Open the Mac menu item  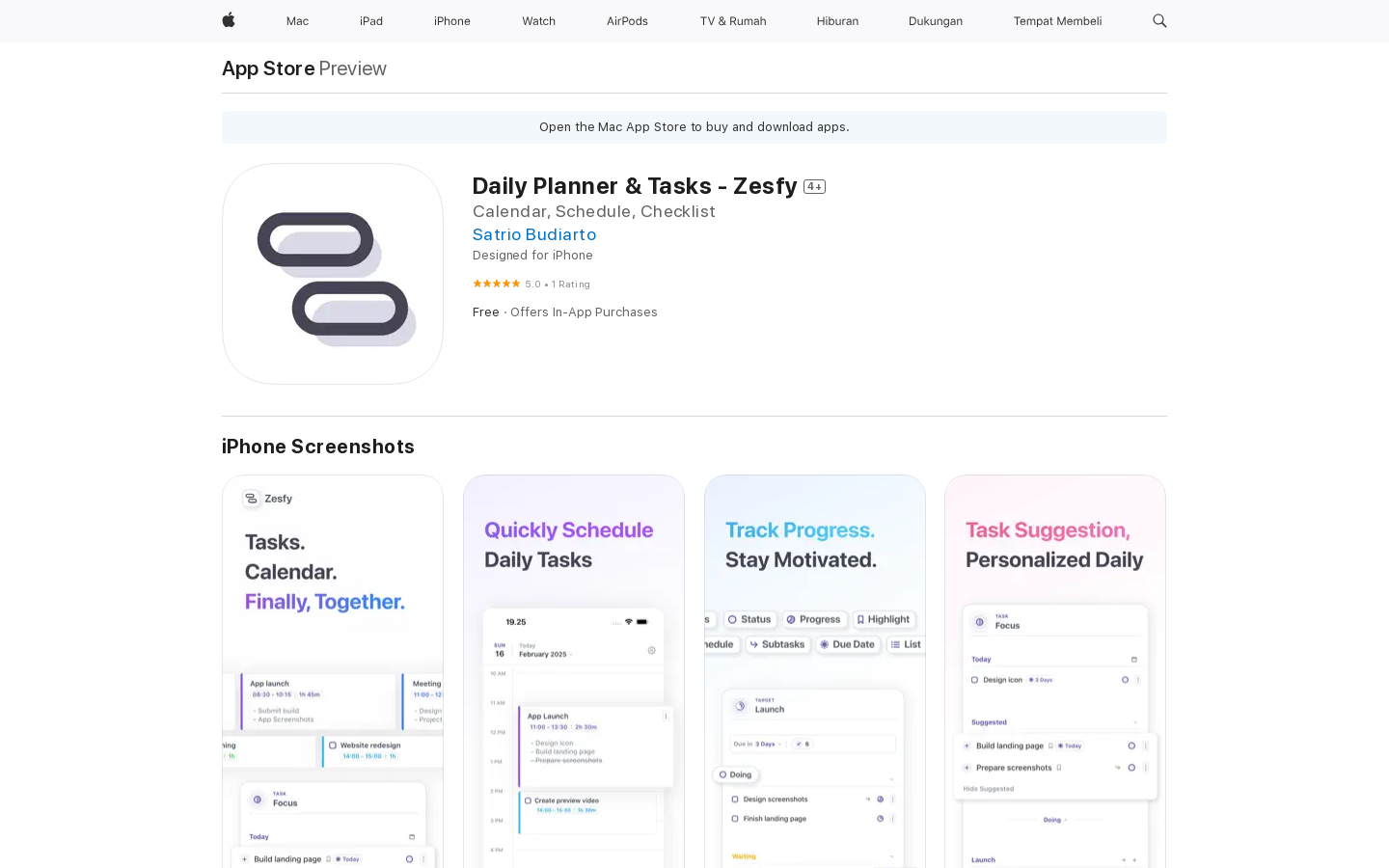297,21
